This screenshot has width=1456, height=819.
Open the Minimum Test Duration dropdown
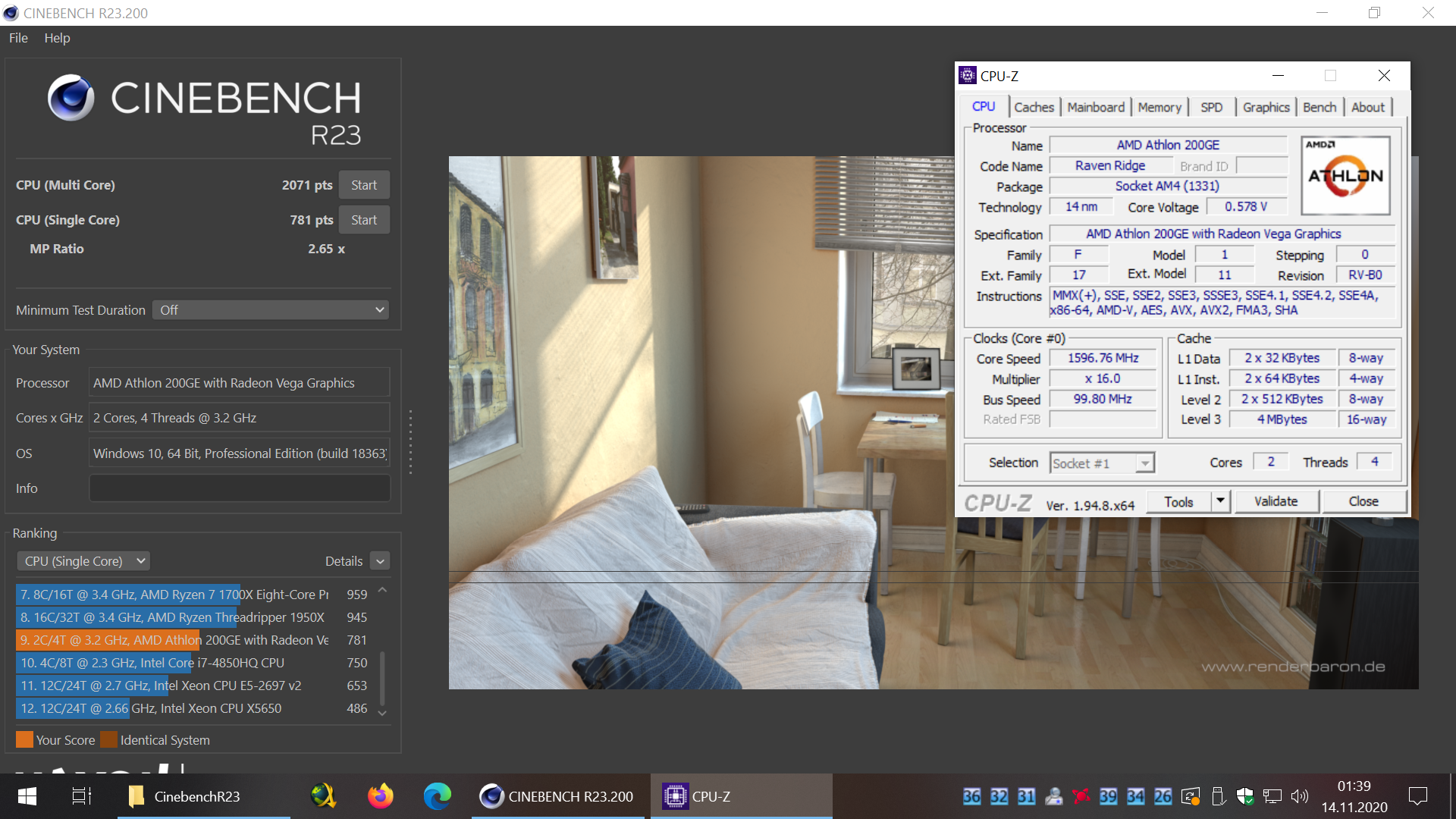[x=271, y=310]
